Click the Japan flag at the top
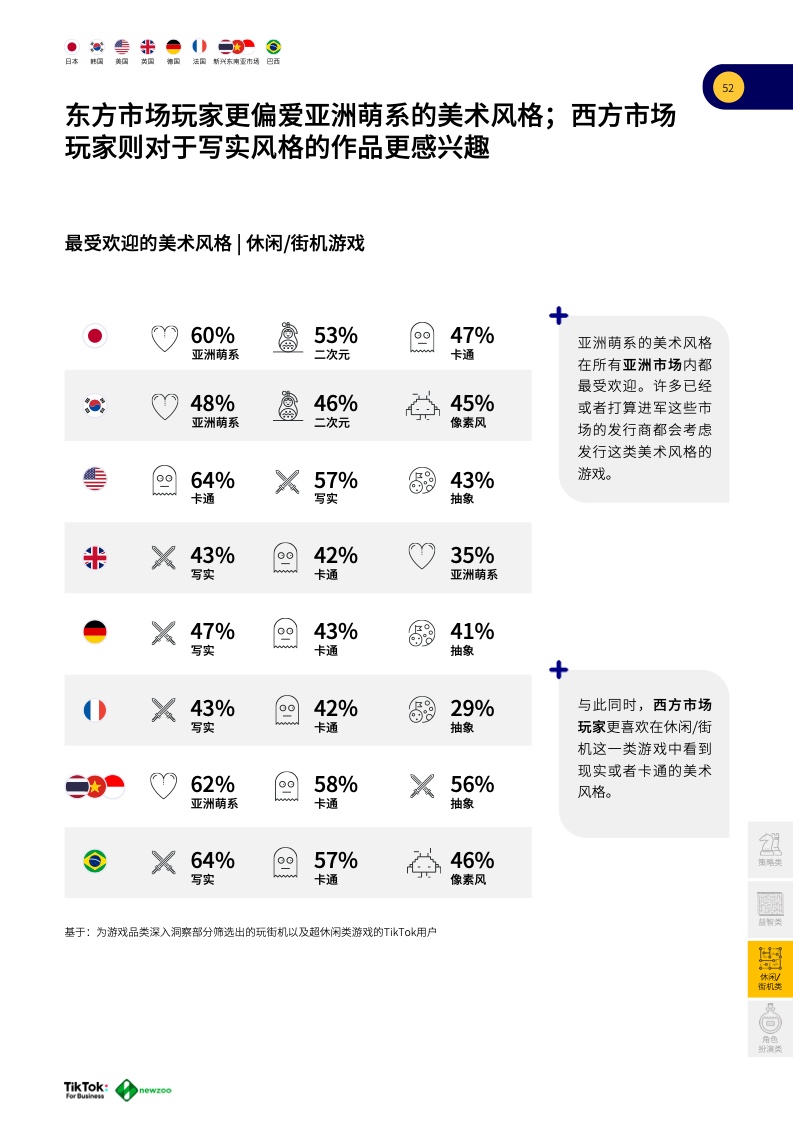This screenshot has width=793, height=1122. [x=71, y=47]
